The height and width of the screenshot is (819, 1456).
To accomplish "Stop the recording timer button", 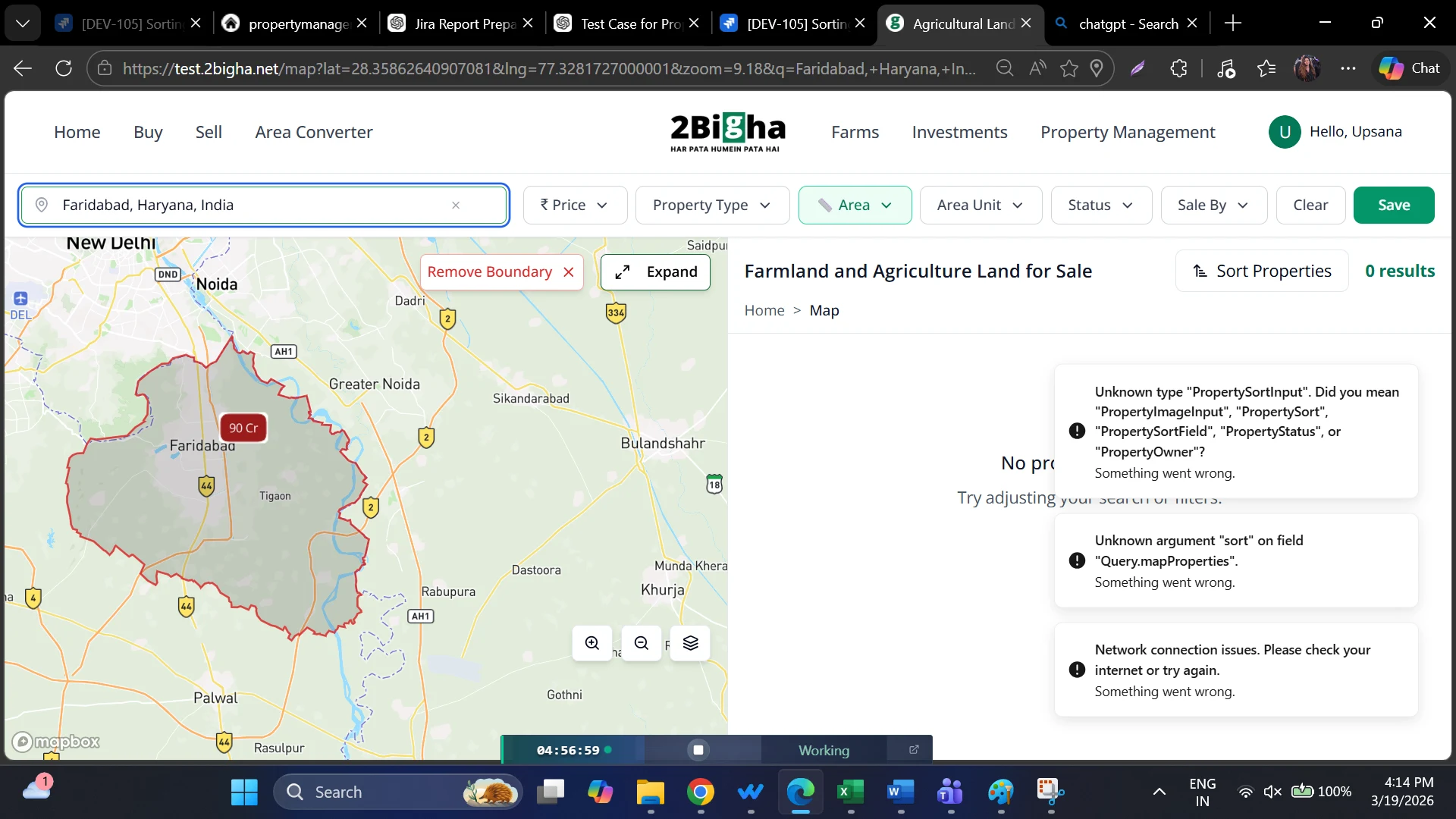I will (698, 750).
